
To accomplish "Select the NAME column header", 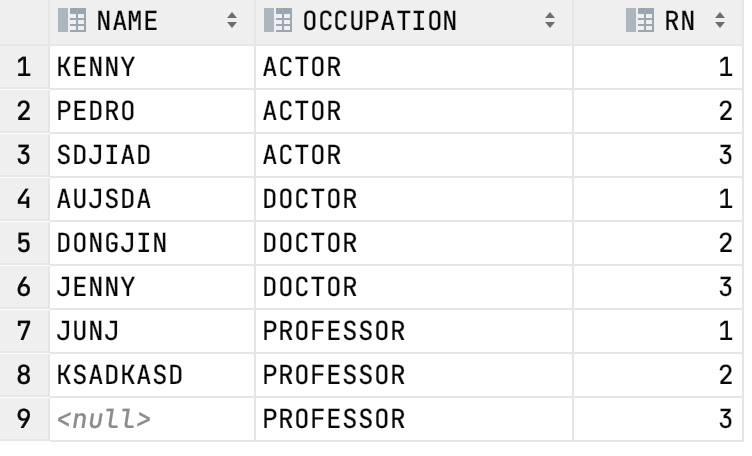I will (x=152, y=22).
